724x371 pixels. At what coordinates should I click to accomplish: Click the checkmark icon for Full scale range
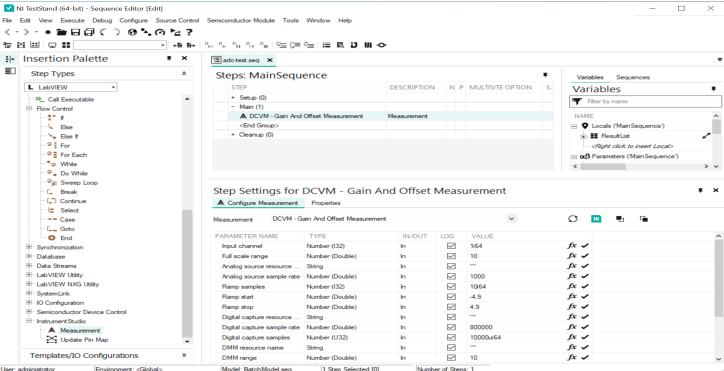(585, 256)
